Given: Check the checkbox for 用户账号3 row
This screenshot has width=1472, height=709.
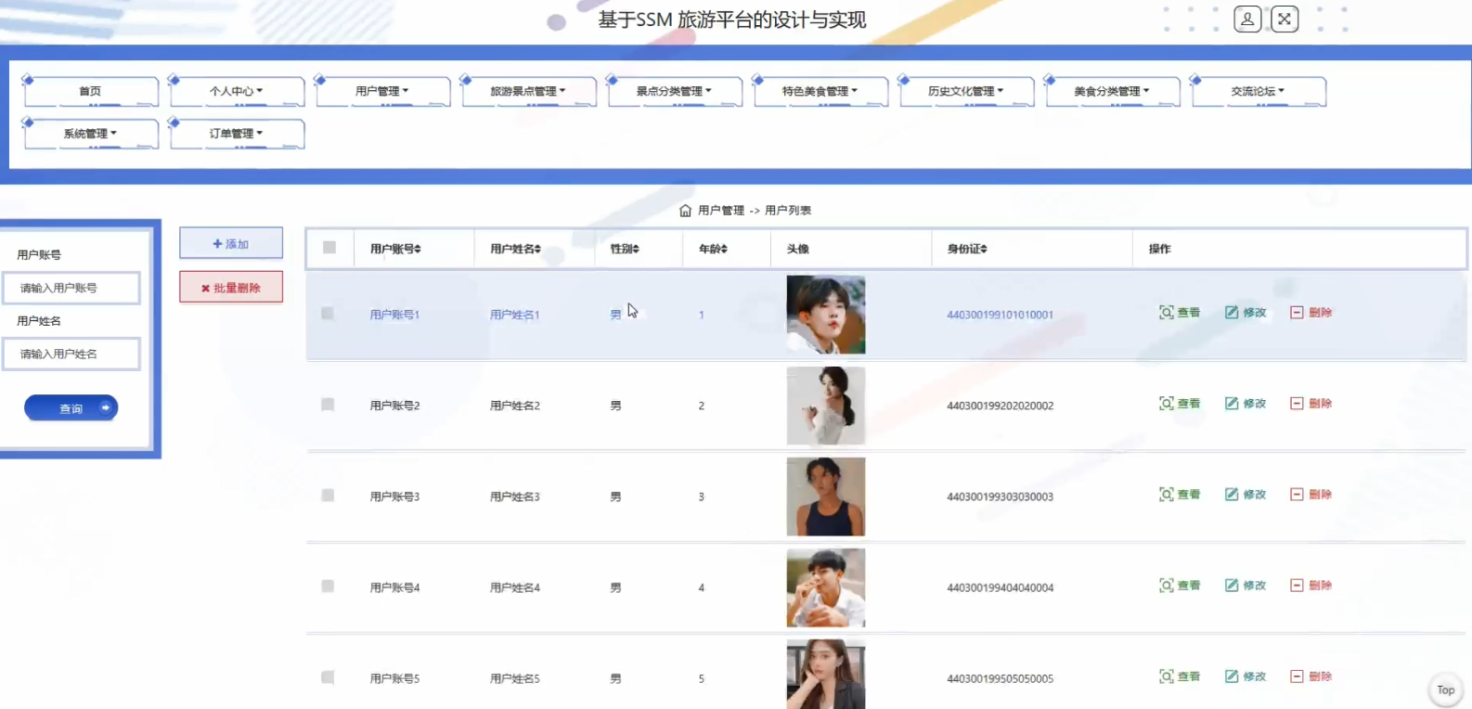Looking at the screenshot, I should [x=327, y=495].
